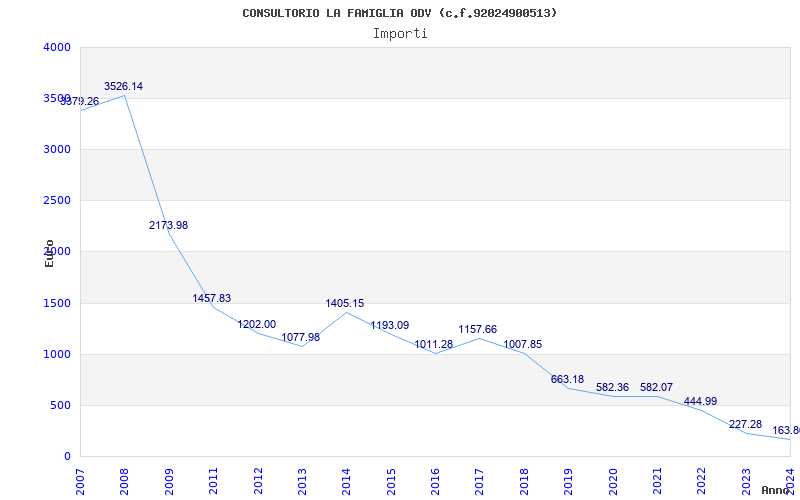
Task: Click the x-axis year 2012
Action: [258, 482]
